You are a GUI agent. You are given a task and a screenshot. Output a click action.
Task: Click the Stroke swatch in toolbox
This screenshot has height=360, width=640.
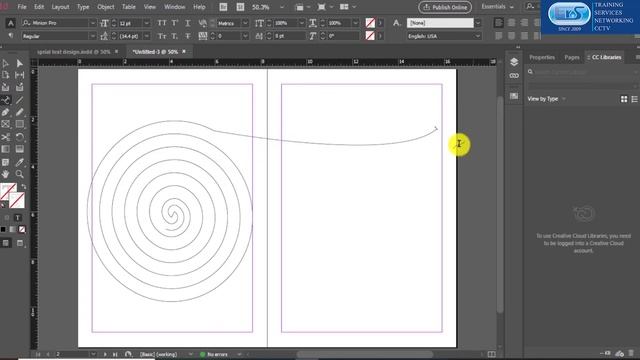[17, 200]
